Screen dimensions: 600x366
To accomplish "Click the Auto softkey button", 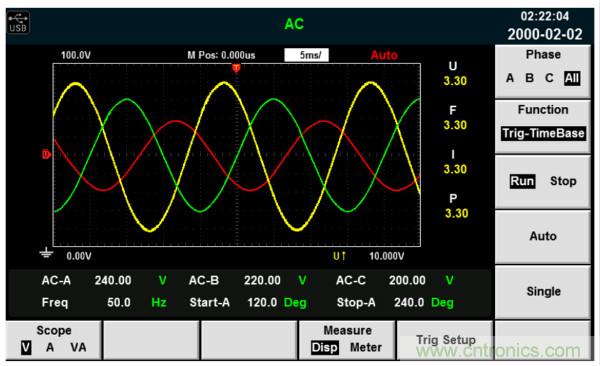I will 543,236.
